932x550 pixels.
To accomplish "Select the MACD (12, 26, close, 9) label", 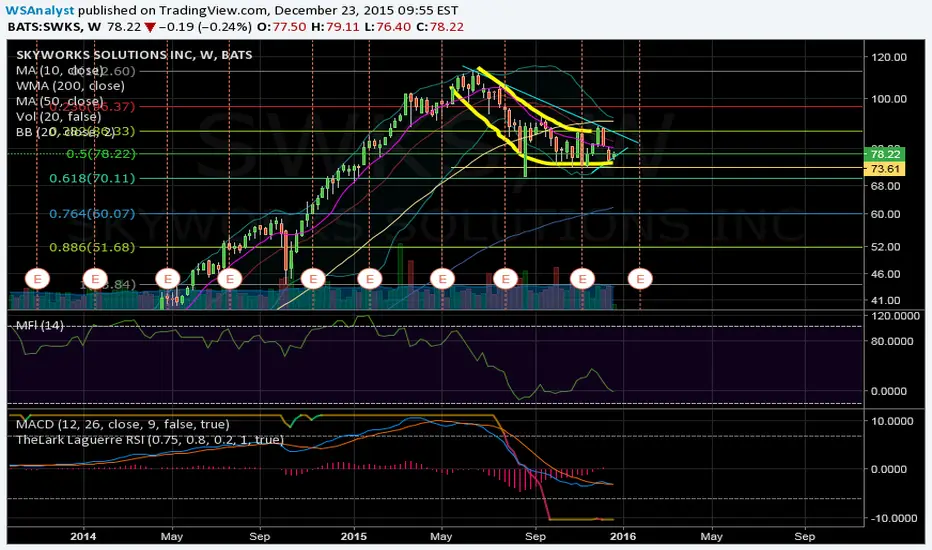I will click(122, 424).
